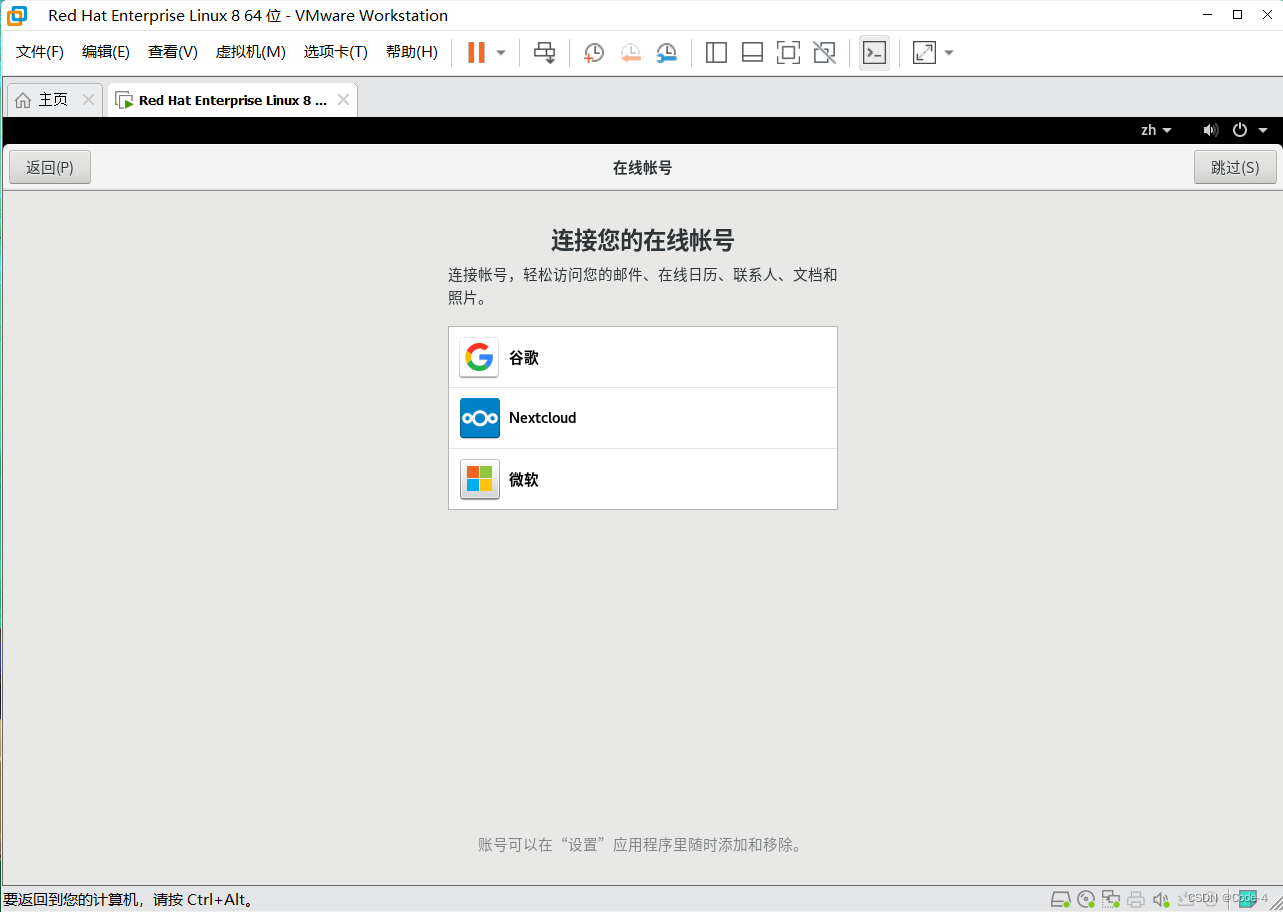This screenshot has height=912, width=1283.
Task: Toggle the thumbnail bar view icon
Action: click(752, 52)
